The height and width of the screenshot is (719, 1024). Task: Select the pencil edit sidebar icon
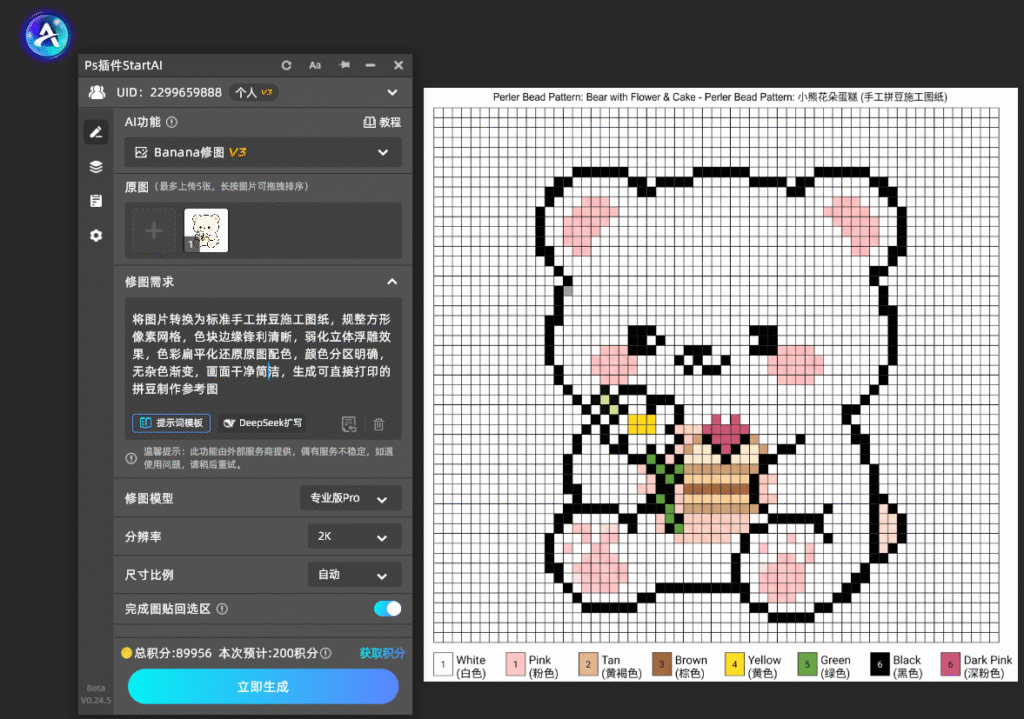tap(96, 133)
